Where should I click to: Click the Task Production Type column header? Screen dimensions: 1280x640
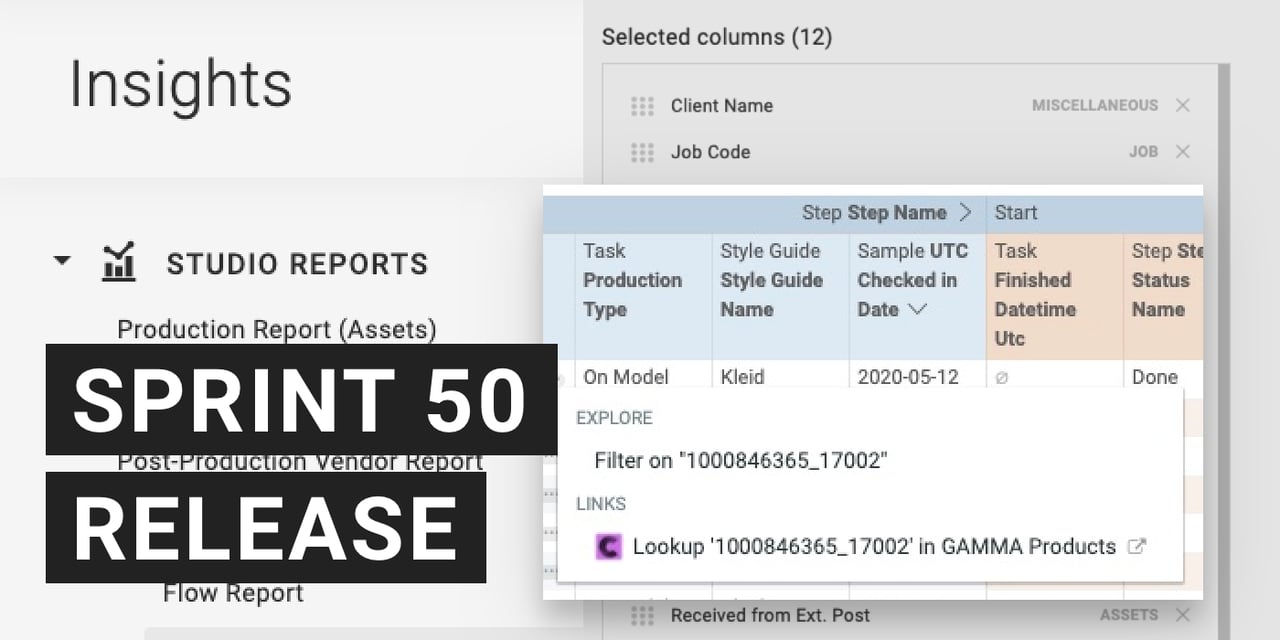tap(632, 280)
